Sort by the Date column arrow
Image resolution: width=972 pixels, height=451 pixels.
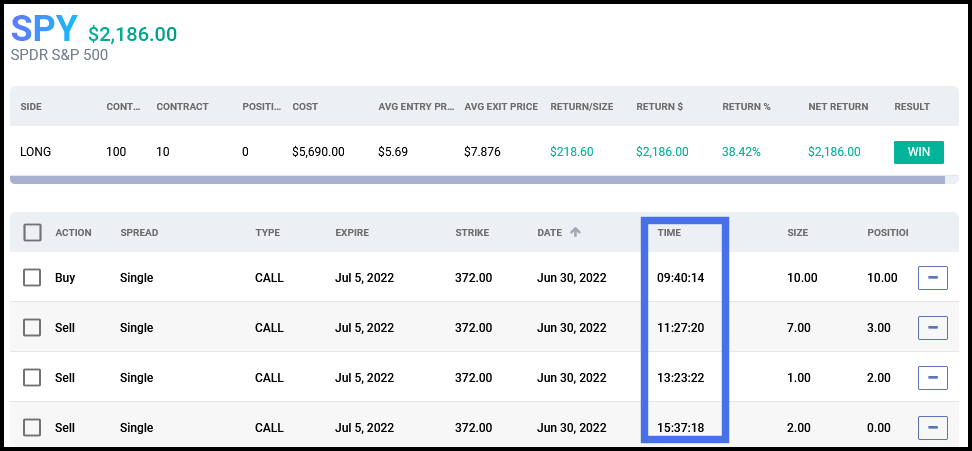[575, 232]
